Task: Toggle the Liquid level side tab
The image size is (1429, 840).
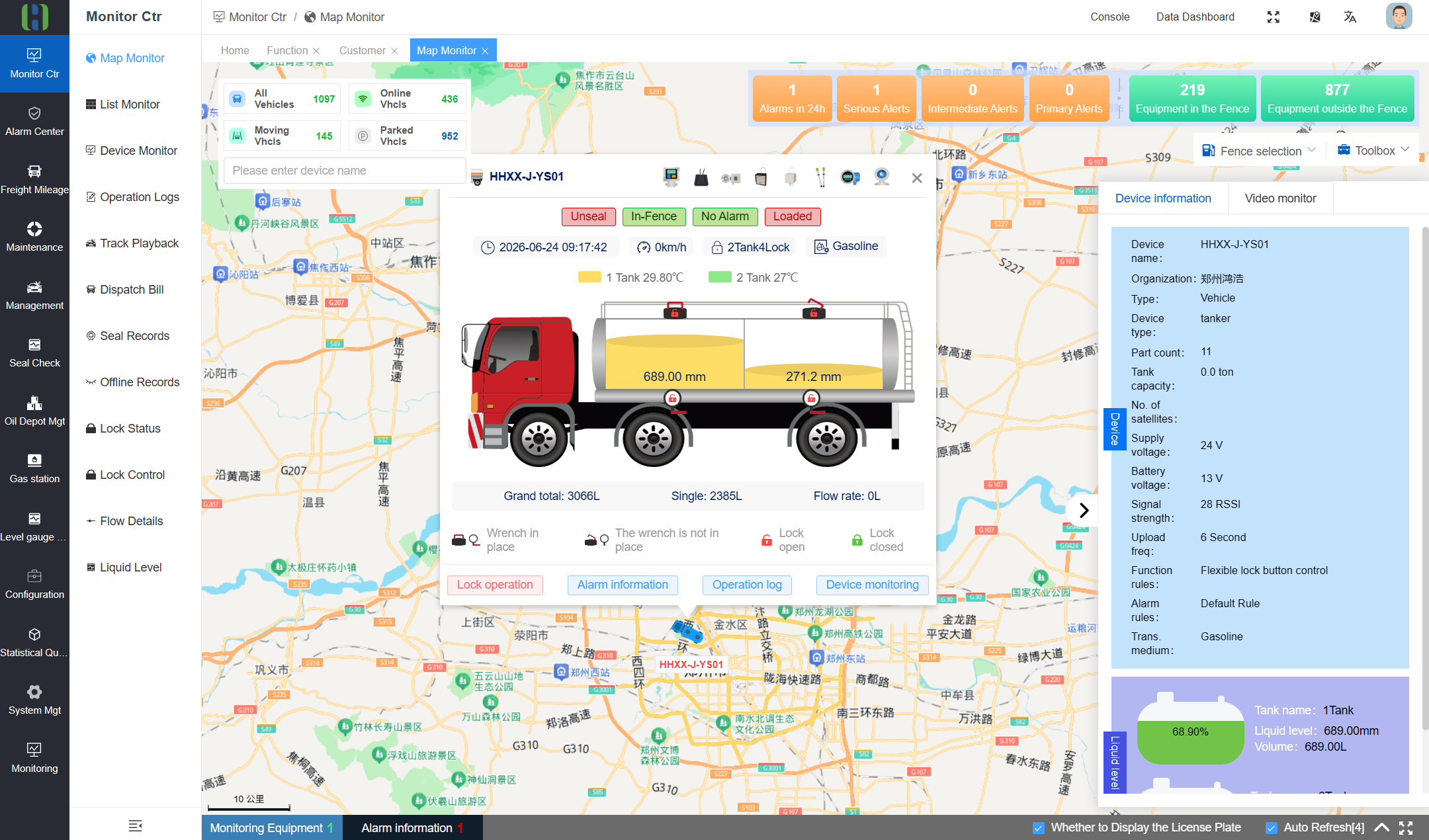Action: [x=1114, y=762]
